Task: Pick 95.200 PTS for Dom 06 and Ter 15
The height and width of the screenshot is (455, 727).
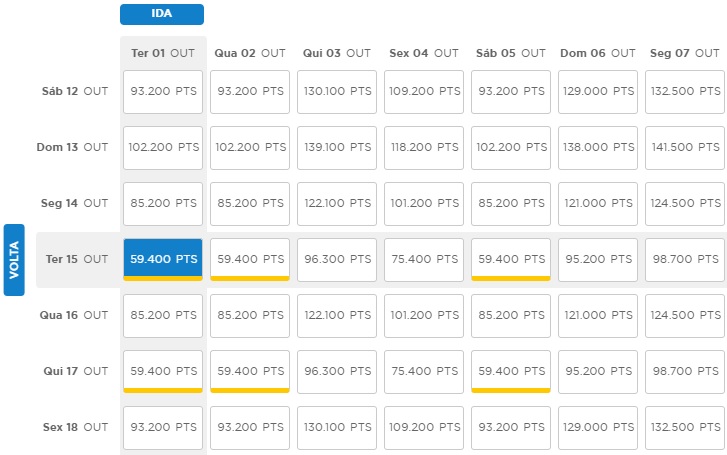Action: [x=598, y=259]
